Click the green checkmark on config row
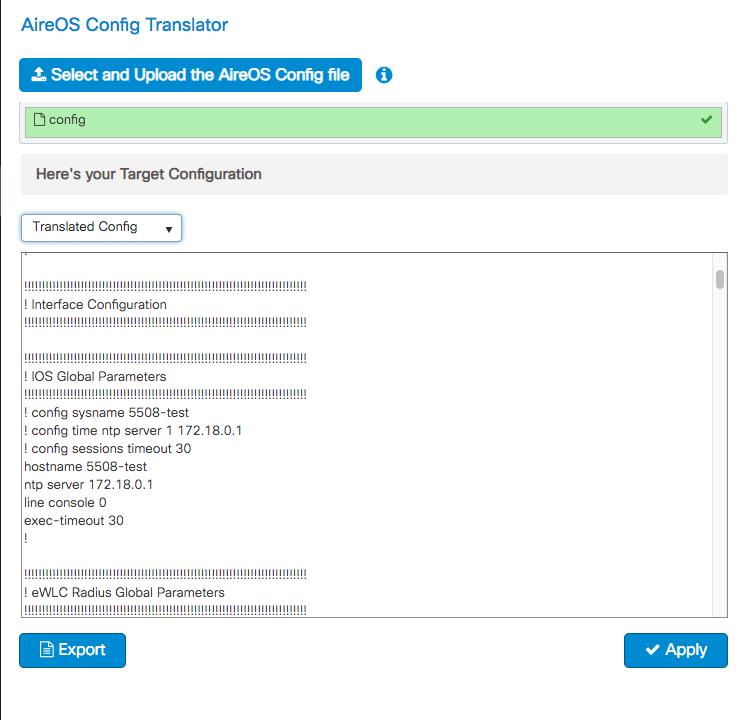The height and width of the screenshot is (720, 748). point(706,119)
